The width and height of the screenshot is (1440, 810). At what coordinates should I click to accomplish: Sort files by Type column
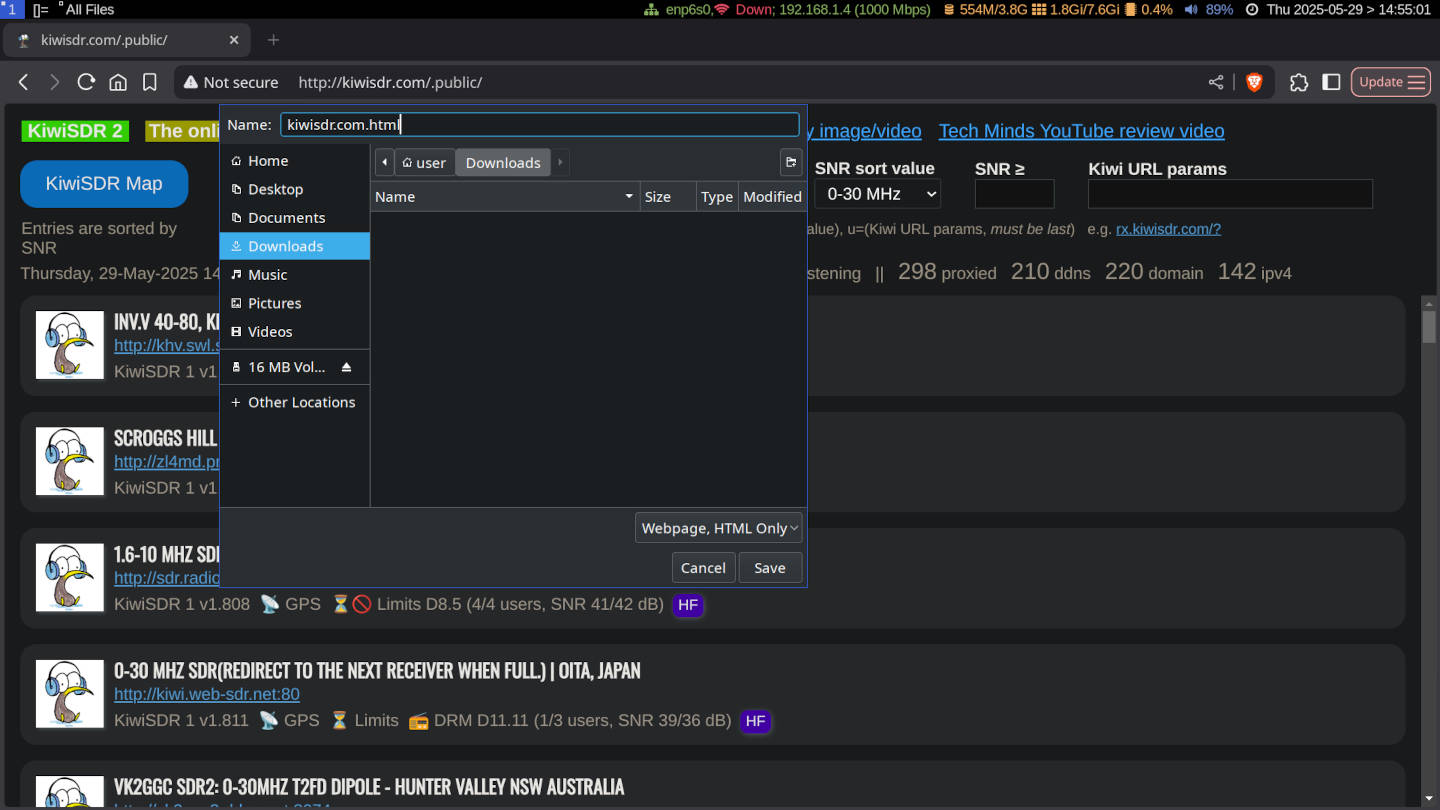(717, 197)
